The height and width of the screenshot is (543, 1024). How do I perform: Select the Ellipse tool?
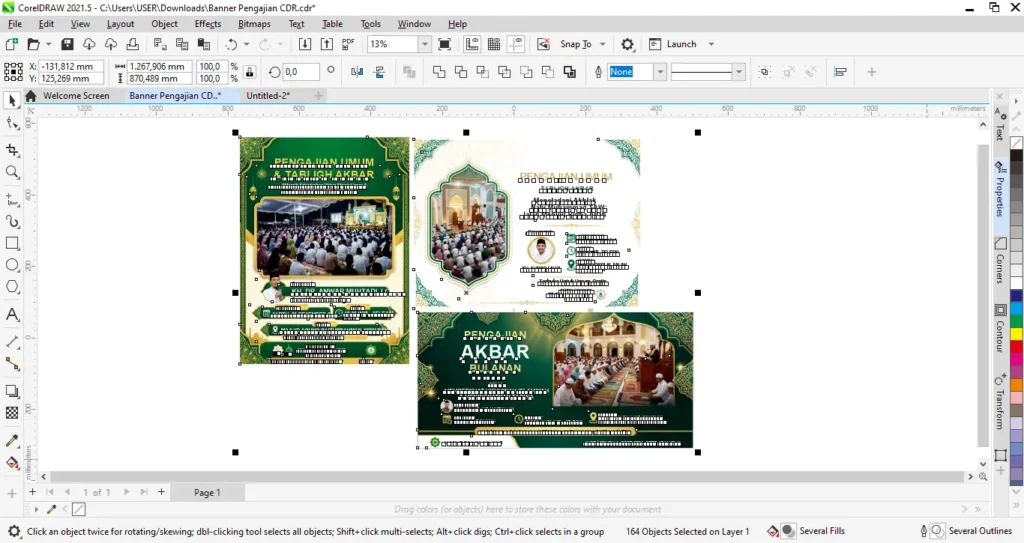click(x=12, y=265)
